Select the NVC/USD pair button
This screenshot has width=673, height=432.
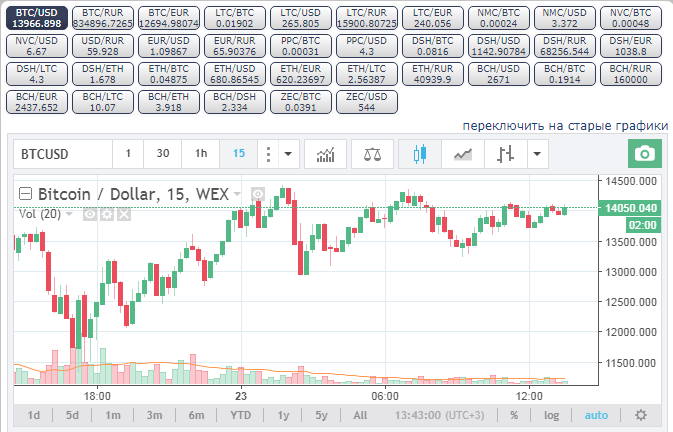pyautogui.click(x=36, y=46)
